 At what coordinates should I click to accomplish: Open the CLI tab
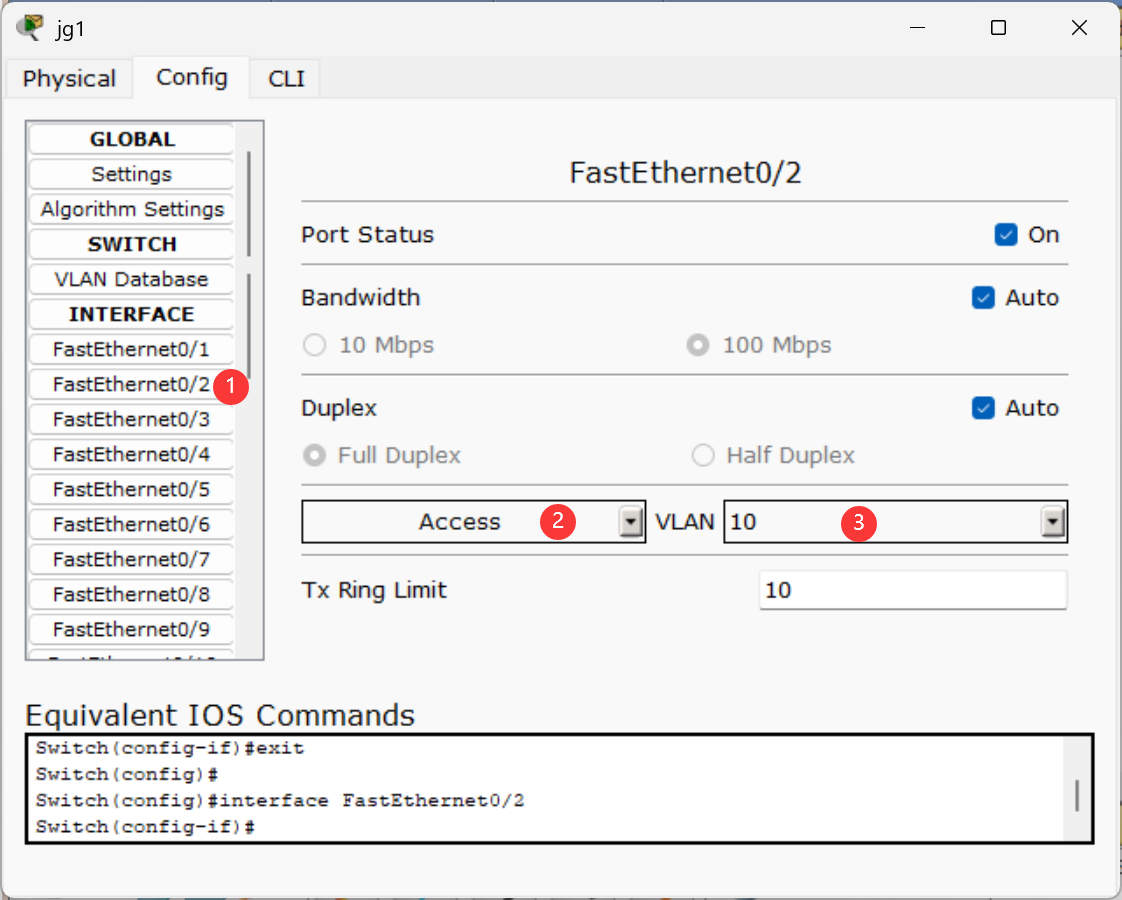point(286,78)
